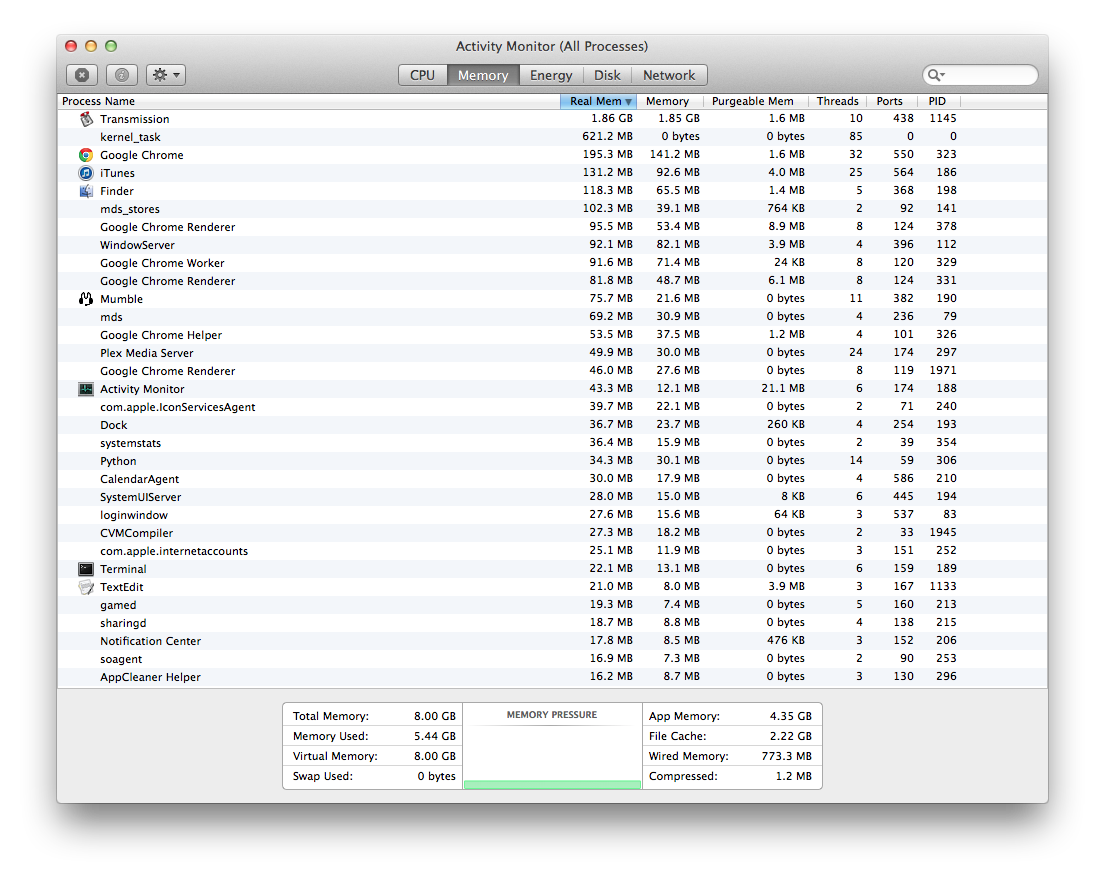Sort by the Memory column header

[x=667, y=101]
